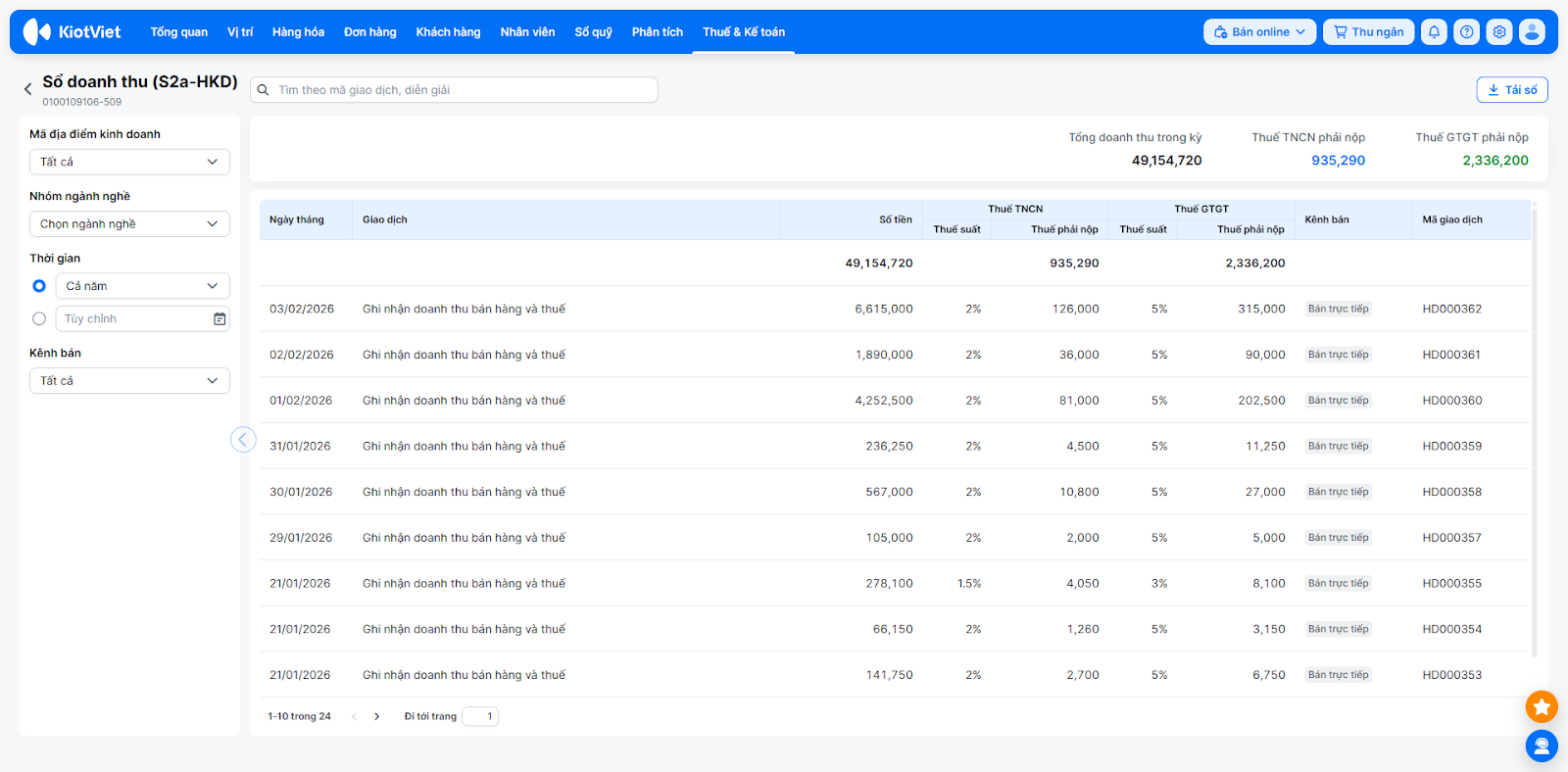Open the settings gear icon
This screenshot has height=772, width=1568.
point(1499,32)
